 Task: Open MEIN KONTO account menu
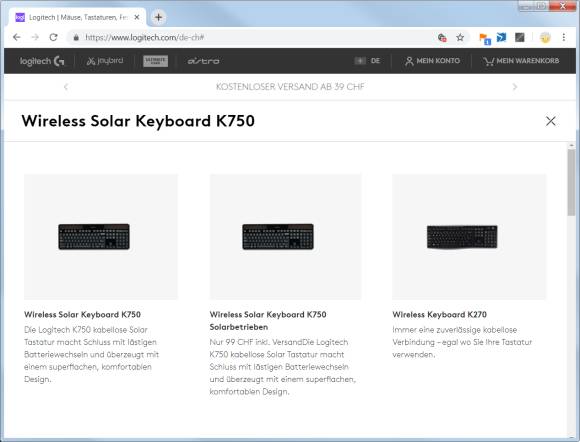432,61
